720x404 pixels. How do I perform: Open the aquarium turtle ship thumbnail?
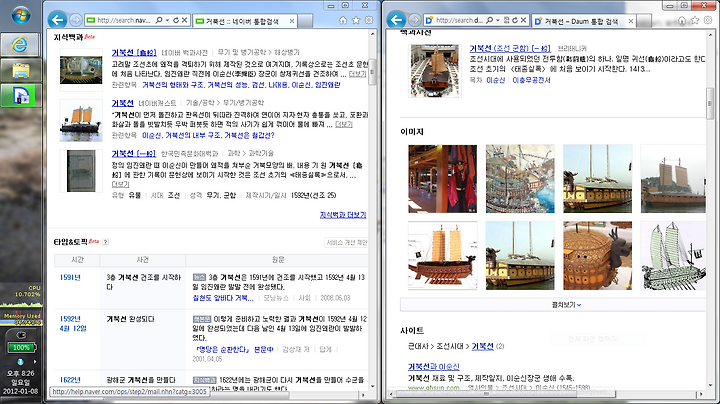(x=81, y=70)
